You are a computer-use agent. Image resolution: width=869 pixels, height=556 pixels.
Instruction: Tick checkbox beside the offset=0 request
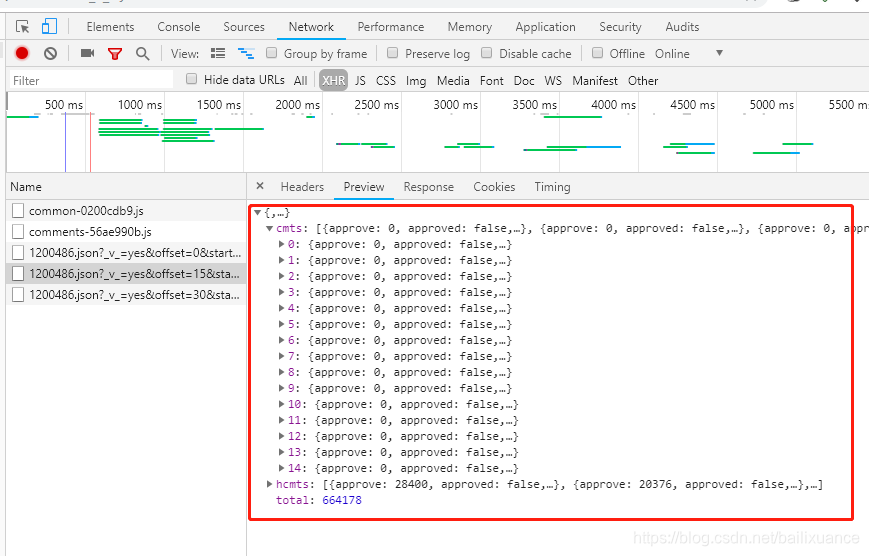click(x=18, y=253)
